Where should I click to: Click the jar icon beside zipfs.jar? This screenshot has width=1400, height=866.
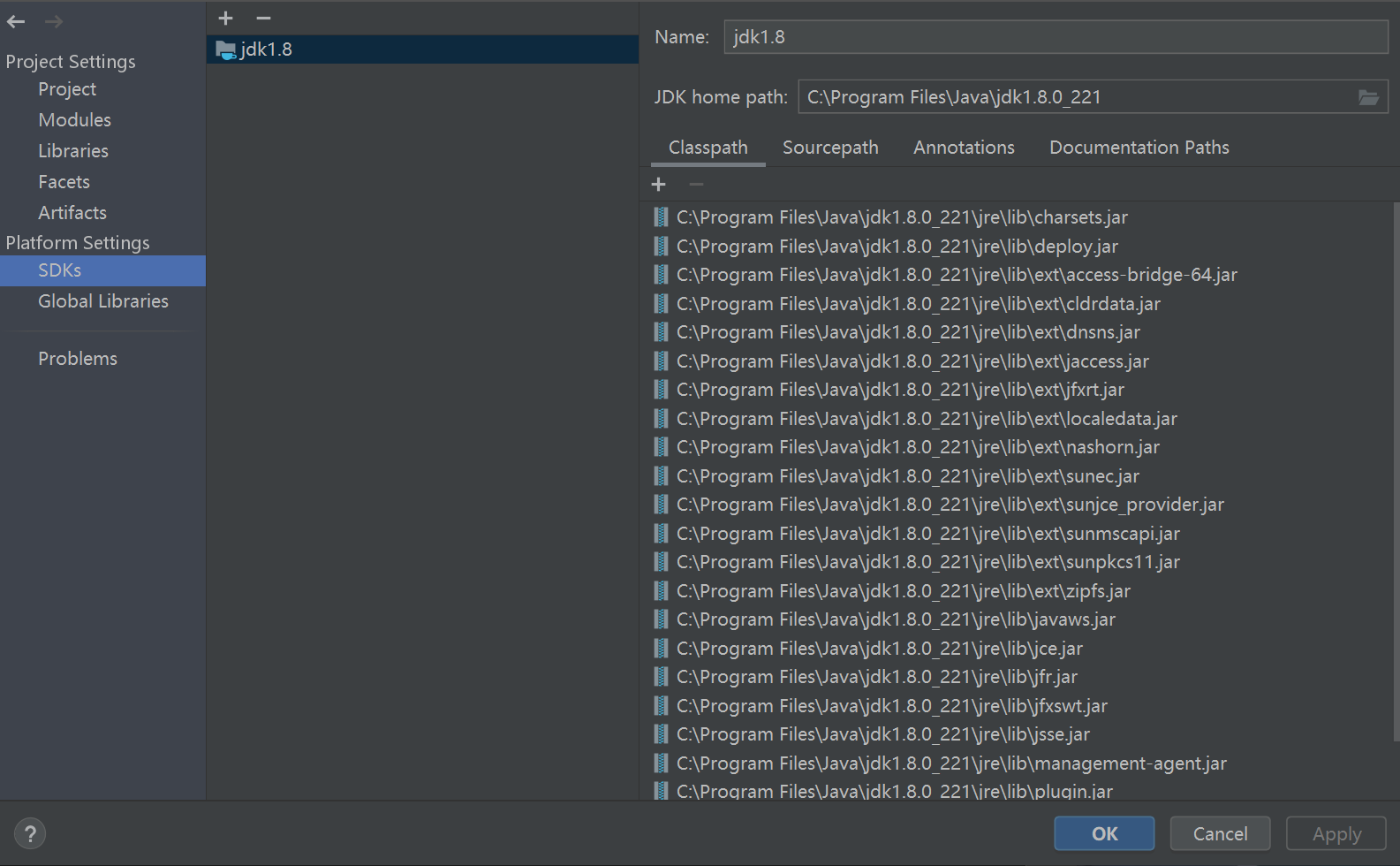[661, 590]
